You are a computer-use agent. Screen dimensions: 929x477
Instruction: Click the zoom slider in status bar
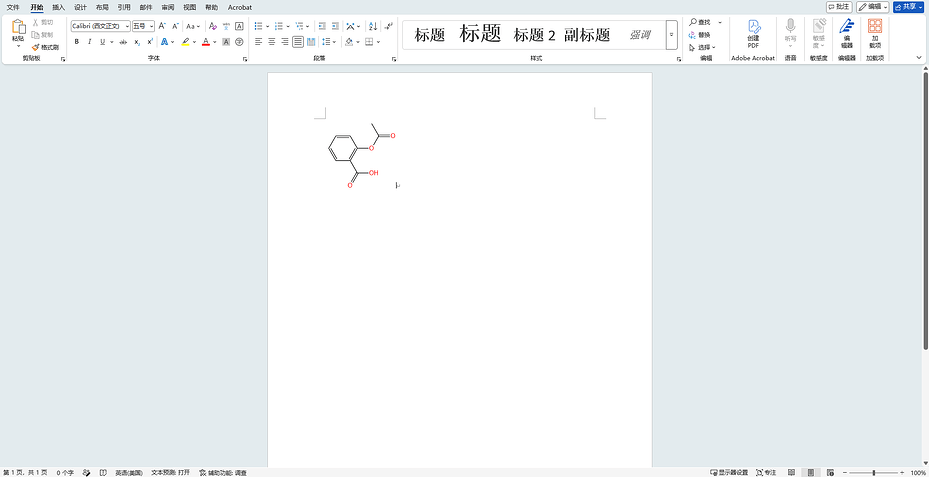874,472
